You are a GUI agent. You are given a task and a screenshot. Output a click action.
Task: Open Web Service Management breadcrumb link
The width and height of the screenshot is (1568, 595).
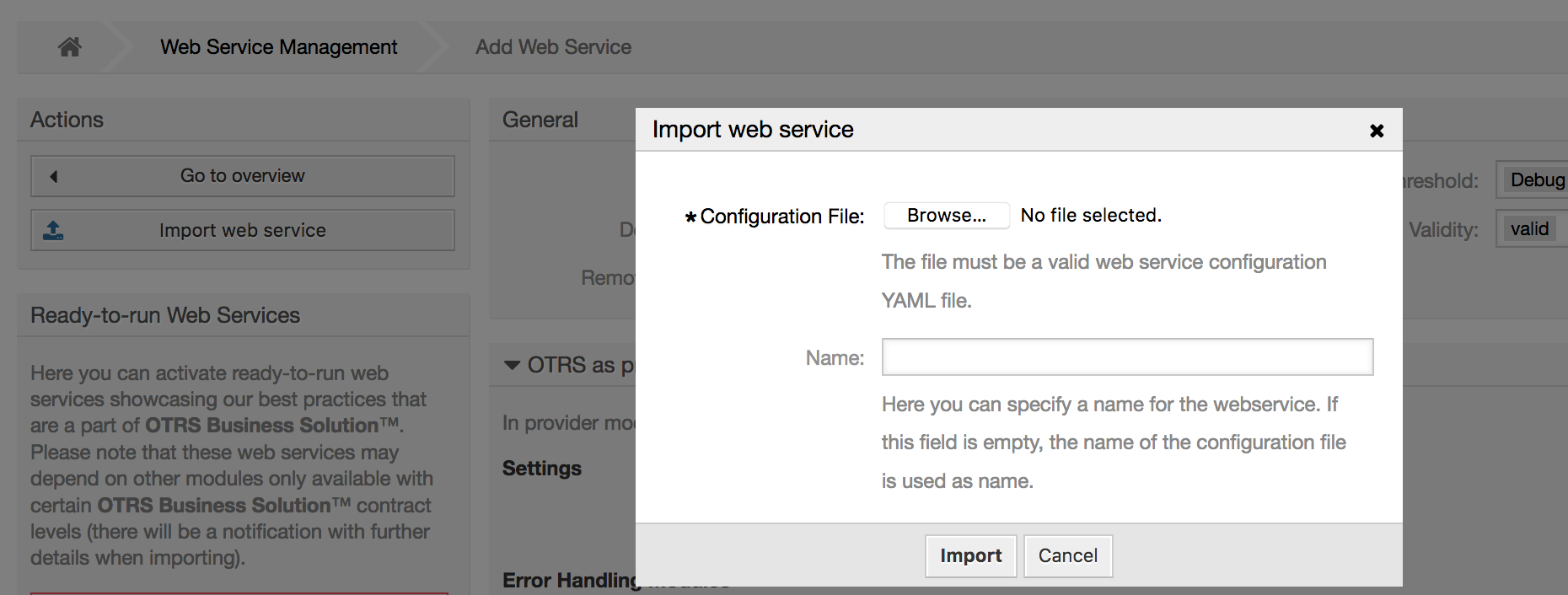pyautogui.click(x=278, y=47)
